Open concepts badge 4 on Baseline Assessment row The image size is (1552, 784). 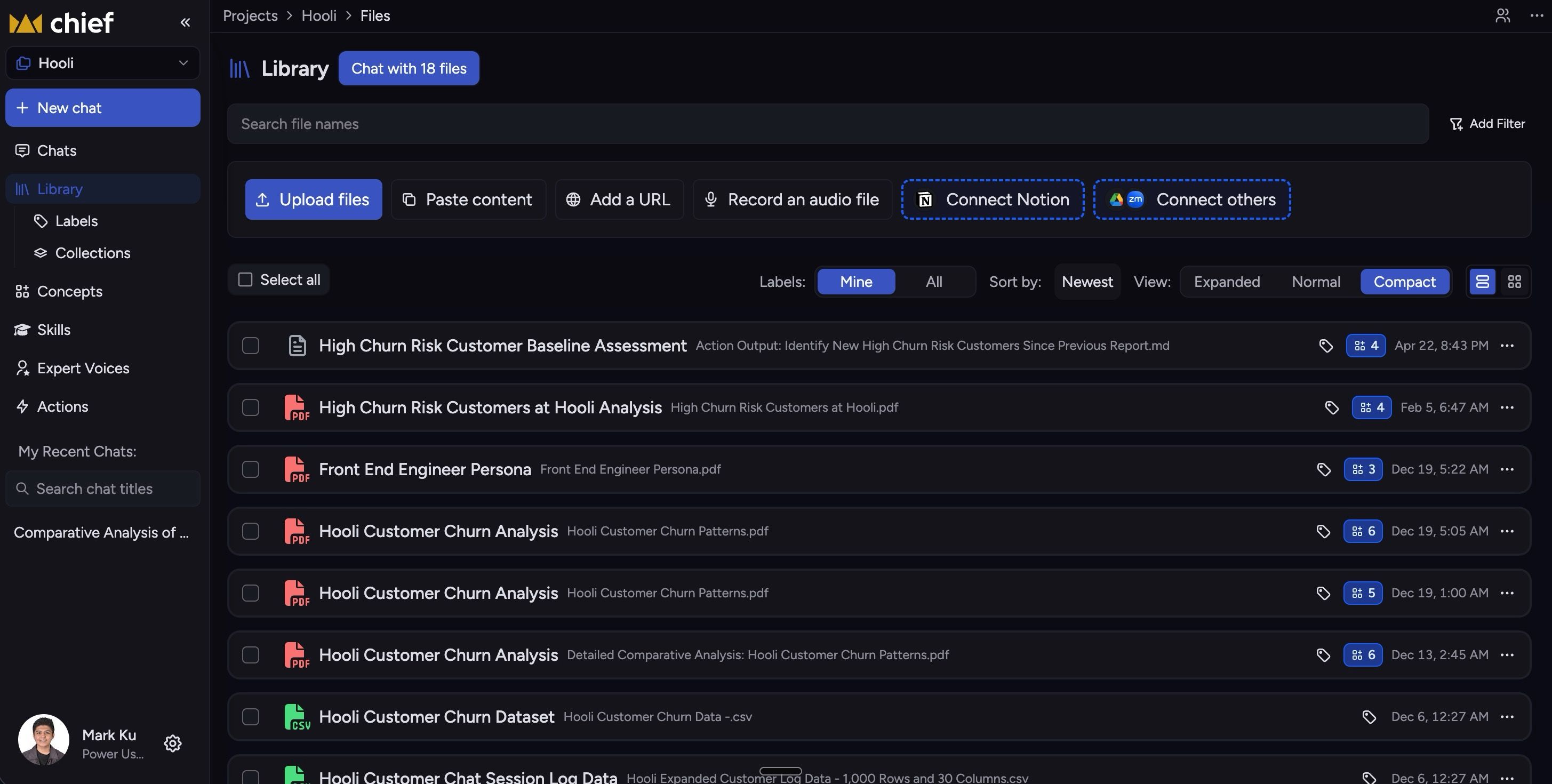(x=1366, y=346)
